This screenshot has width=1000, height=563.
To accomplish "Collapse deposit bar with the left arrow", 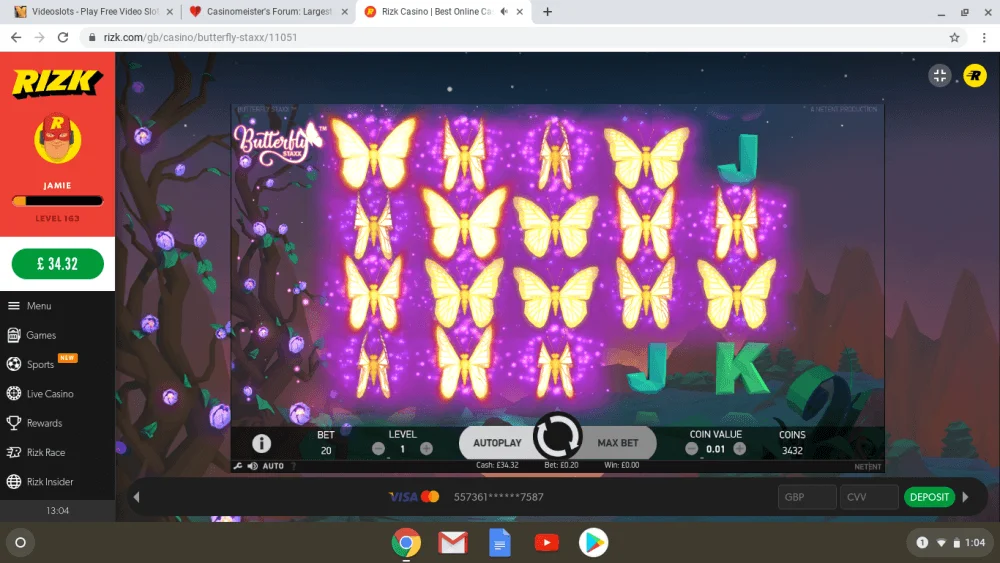I will 136,497.
